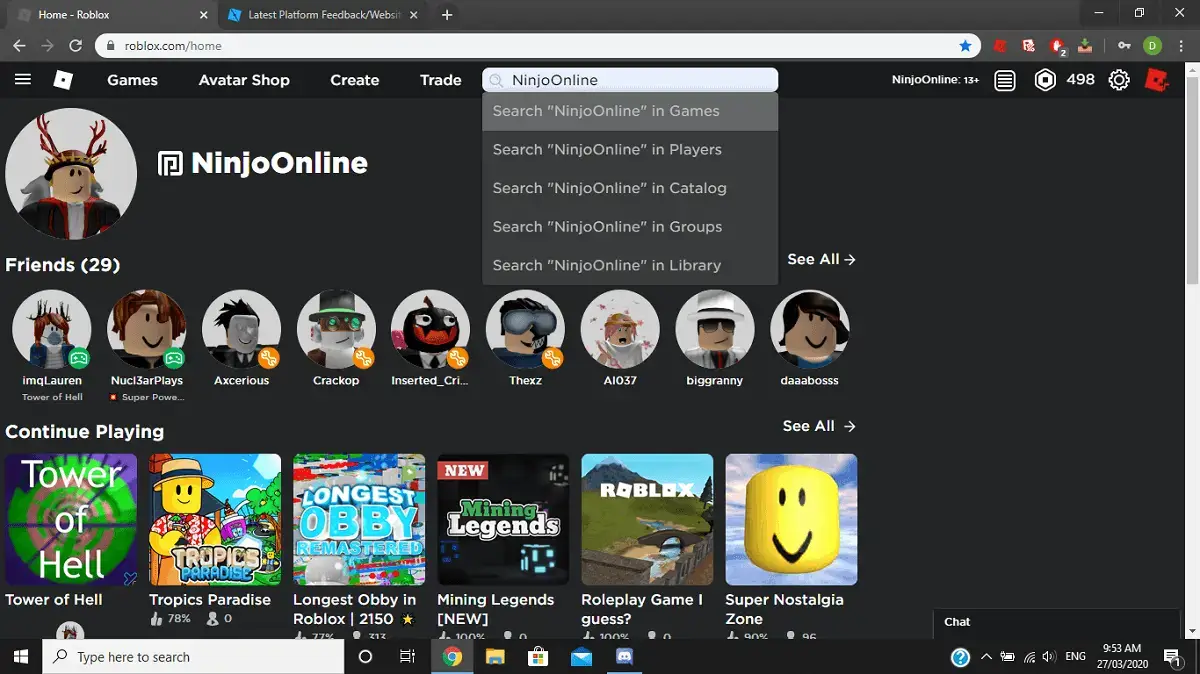Screen dimensions: 1200x674
Task: Open the Longest Obby Remastered game thumbnail
Action: click(x=359, y=520)
